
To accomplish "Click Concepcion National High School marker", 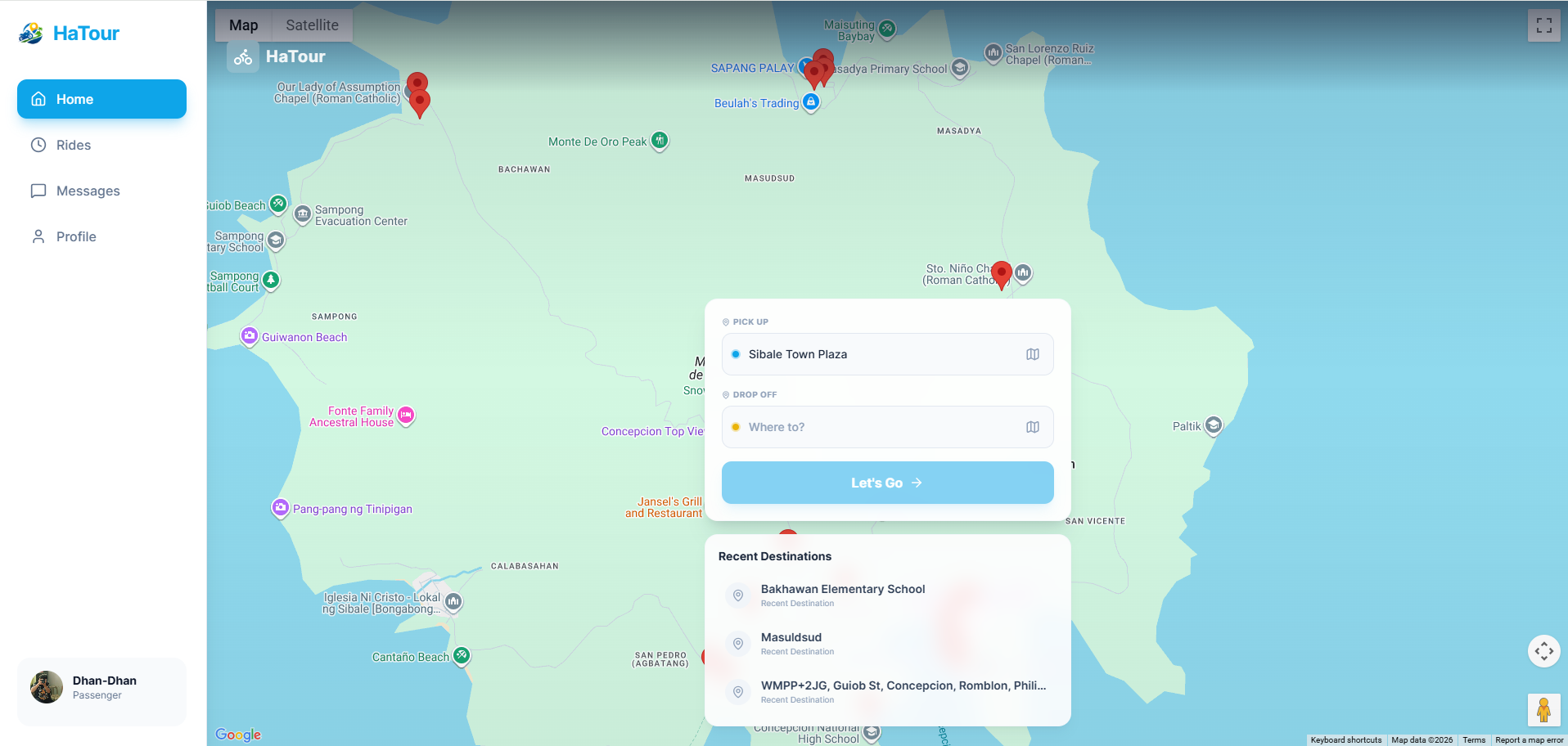I will [x=872, y=732].
